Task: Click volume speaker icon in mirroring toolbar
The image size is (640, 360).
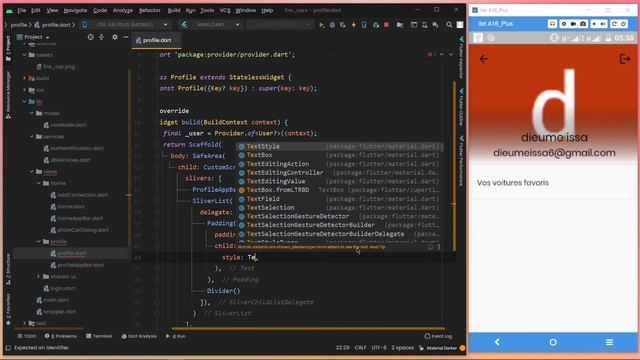Action: 604,24
